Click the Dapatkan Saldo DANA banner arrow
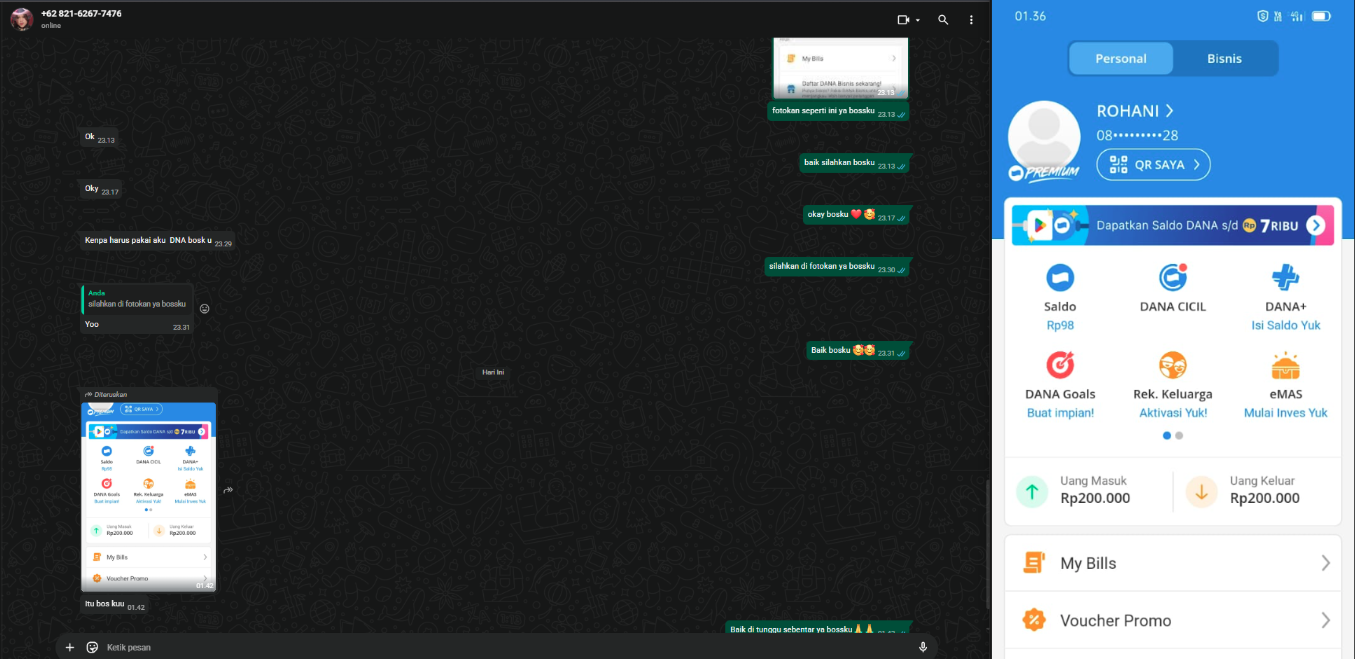1355x659 pixels. click(1315, 226)
